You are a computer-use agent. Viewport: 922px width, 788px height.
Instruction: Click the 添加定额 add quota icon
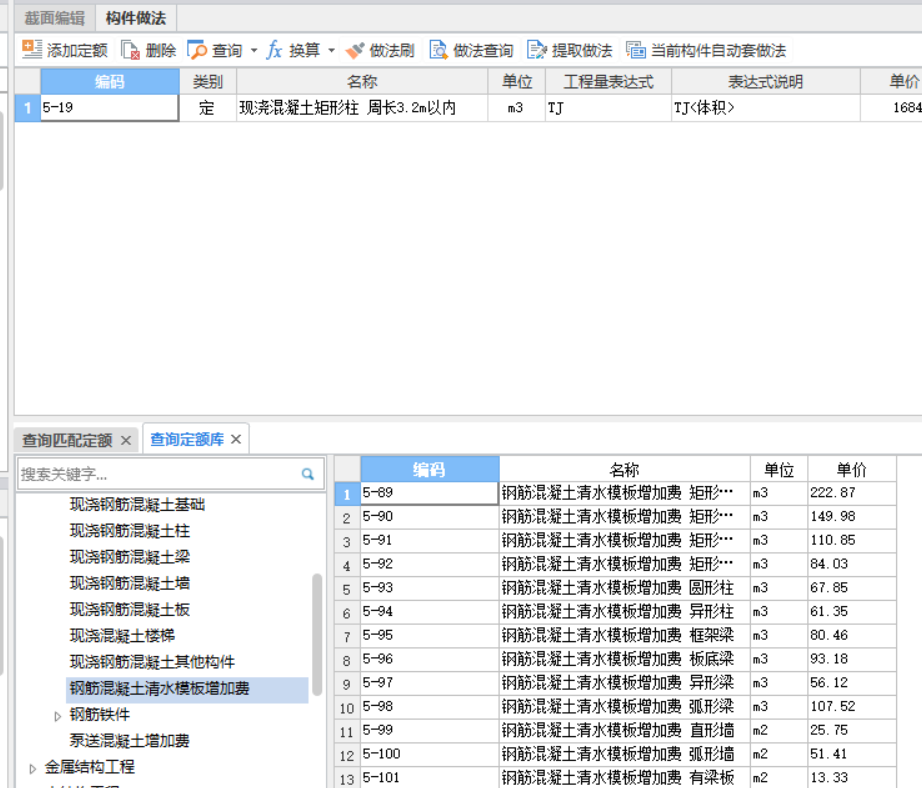tap(32, 50)
